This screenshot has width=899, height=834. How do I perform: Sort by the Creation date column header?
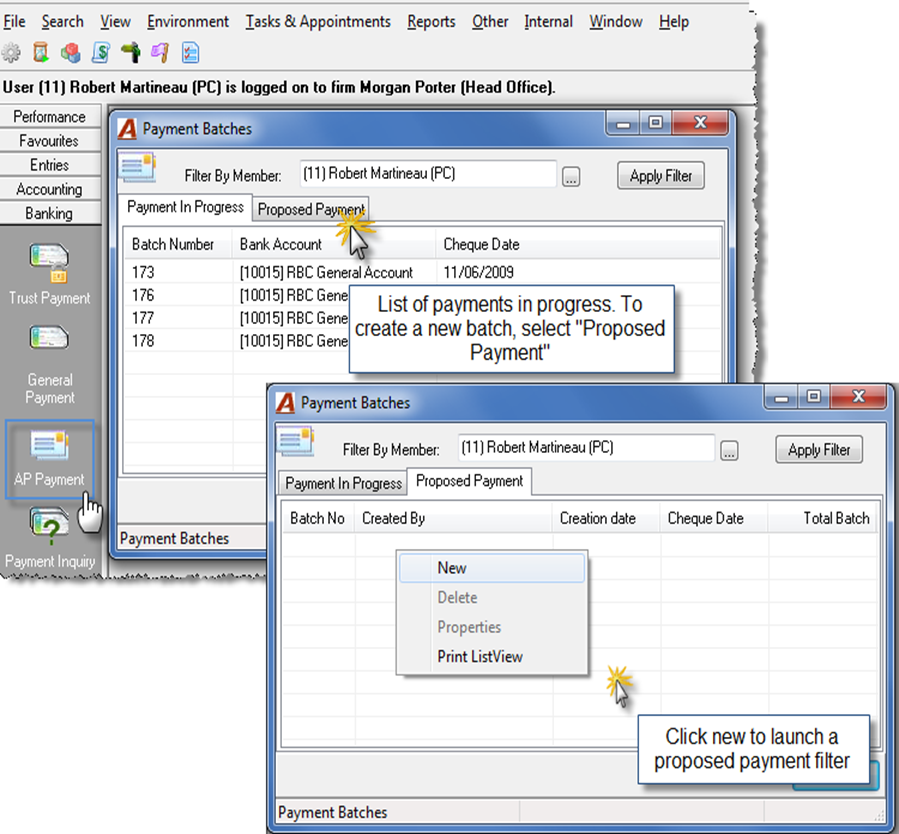tap(605, 518)
